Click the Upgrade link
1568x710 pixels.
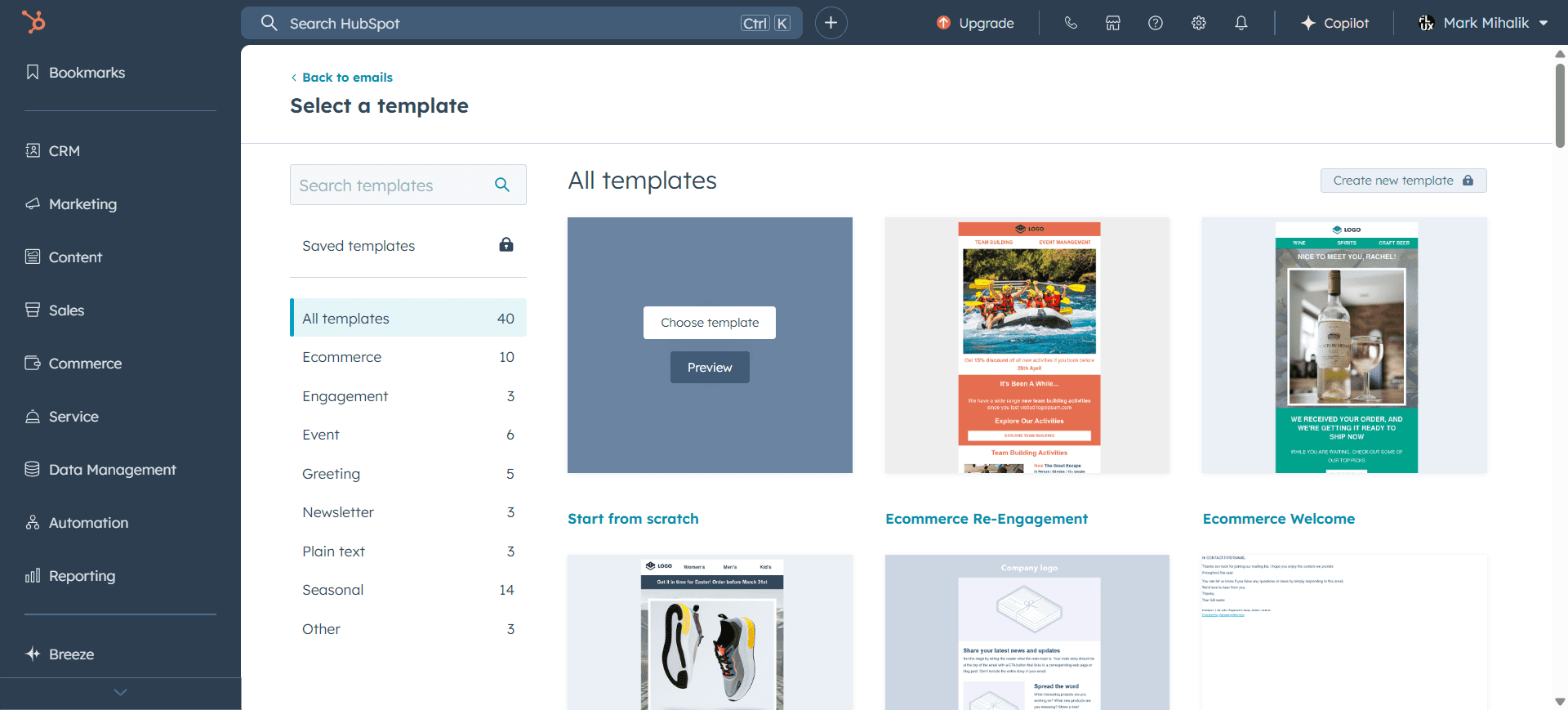click(x=987, y=23)
